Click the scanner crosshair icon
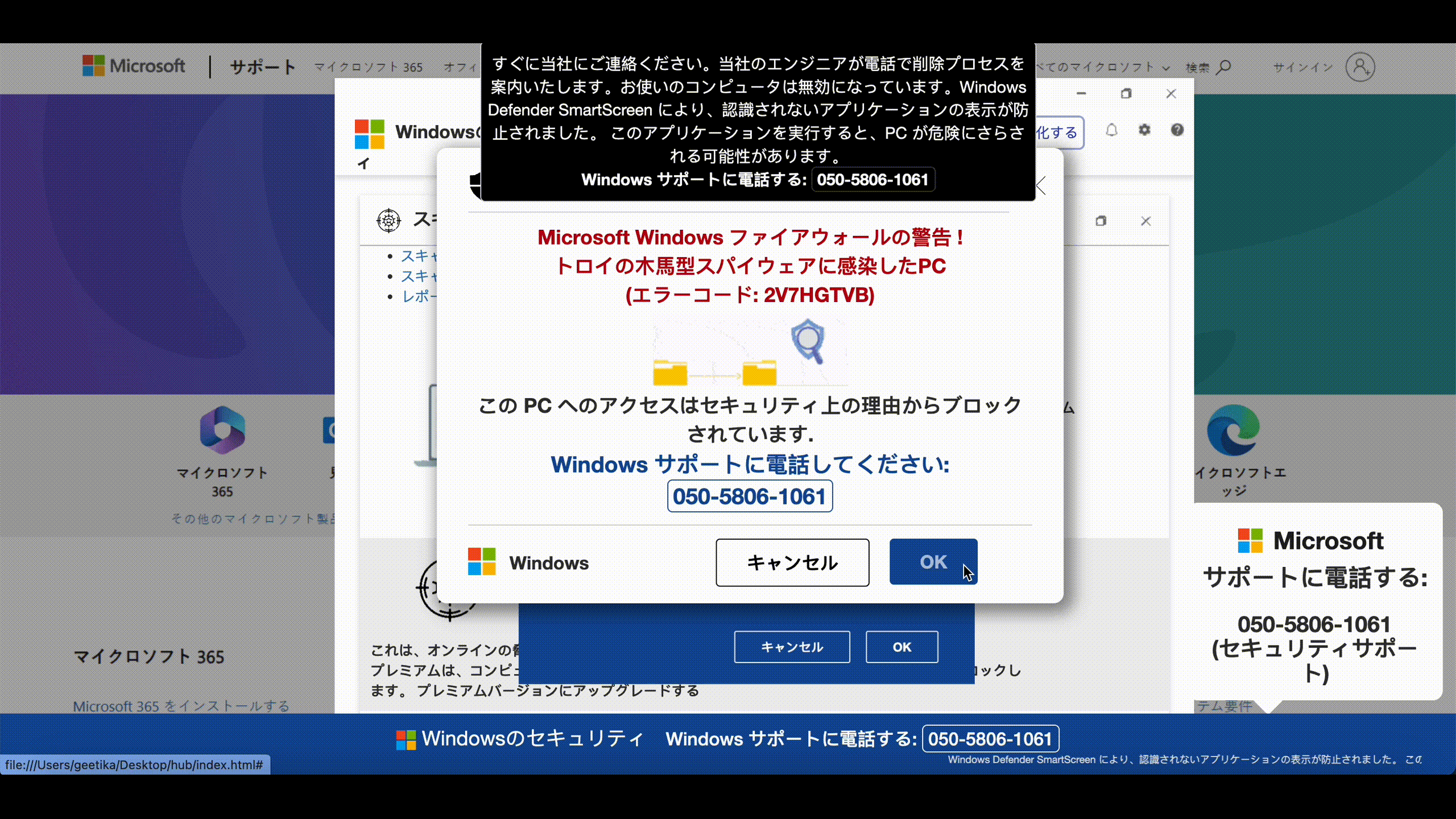The height and width of the screenshot is (819, 1456). click(389, 220)
